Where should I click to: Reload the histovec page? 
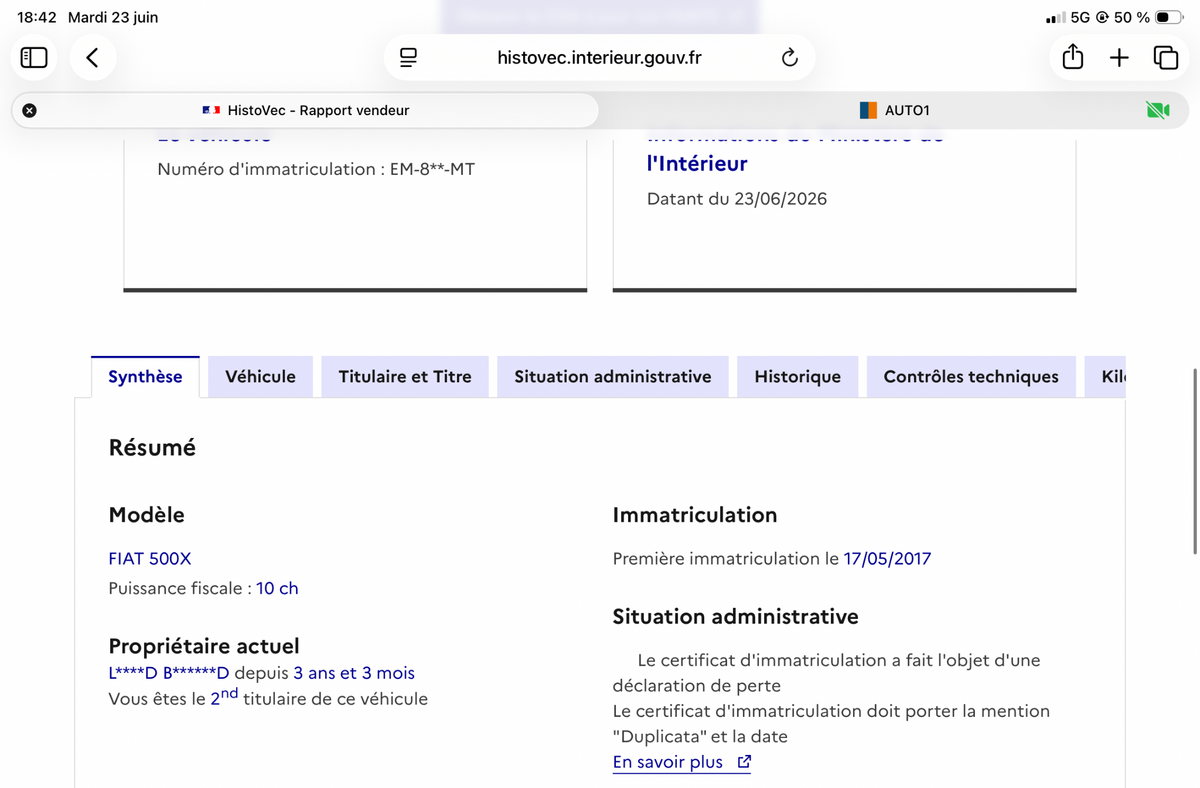[790, 58]
